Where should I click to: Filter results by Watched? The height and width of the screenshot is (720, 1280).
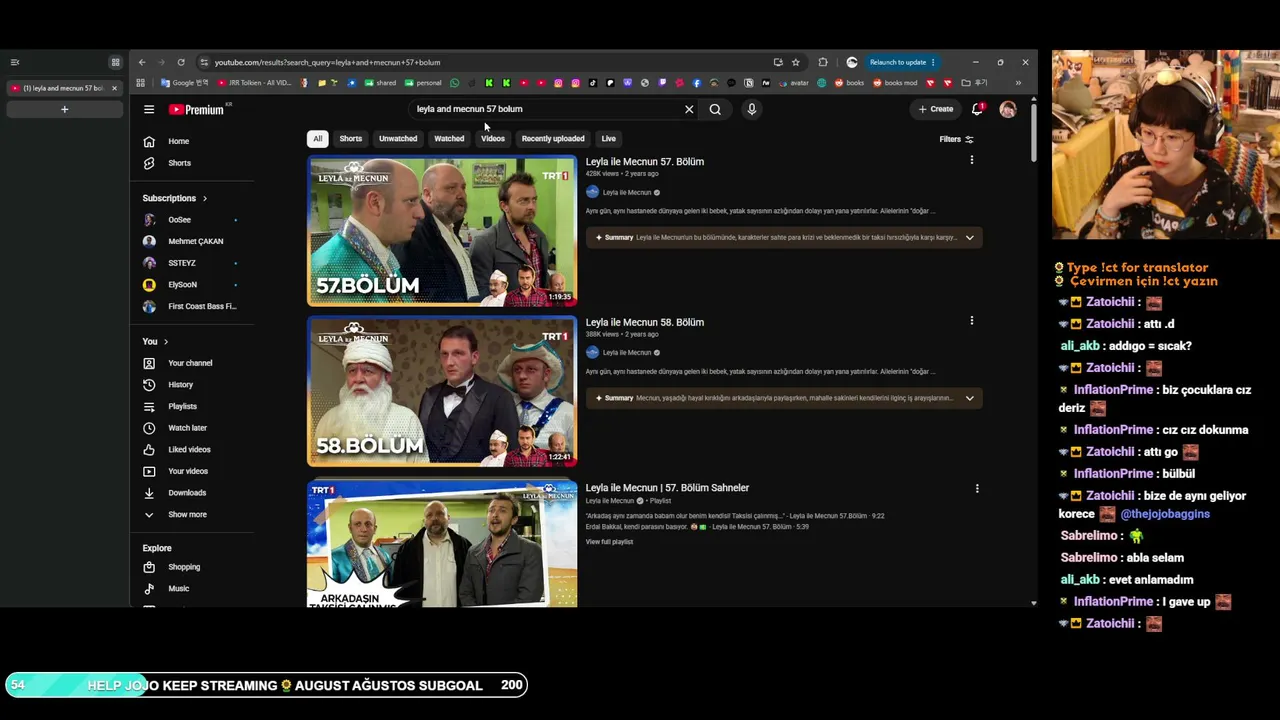449,139
